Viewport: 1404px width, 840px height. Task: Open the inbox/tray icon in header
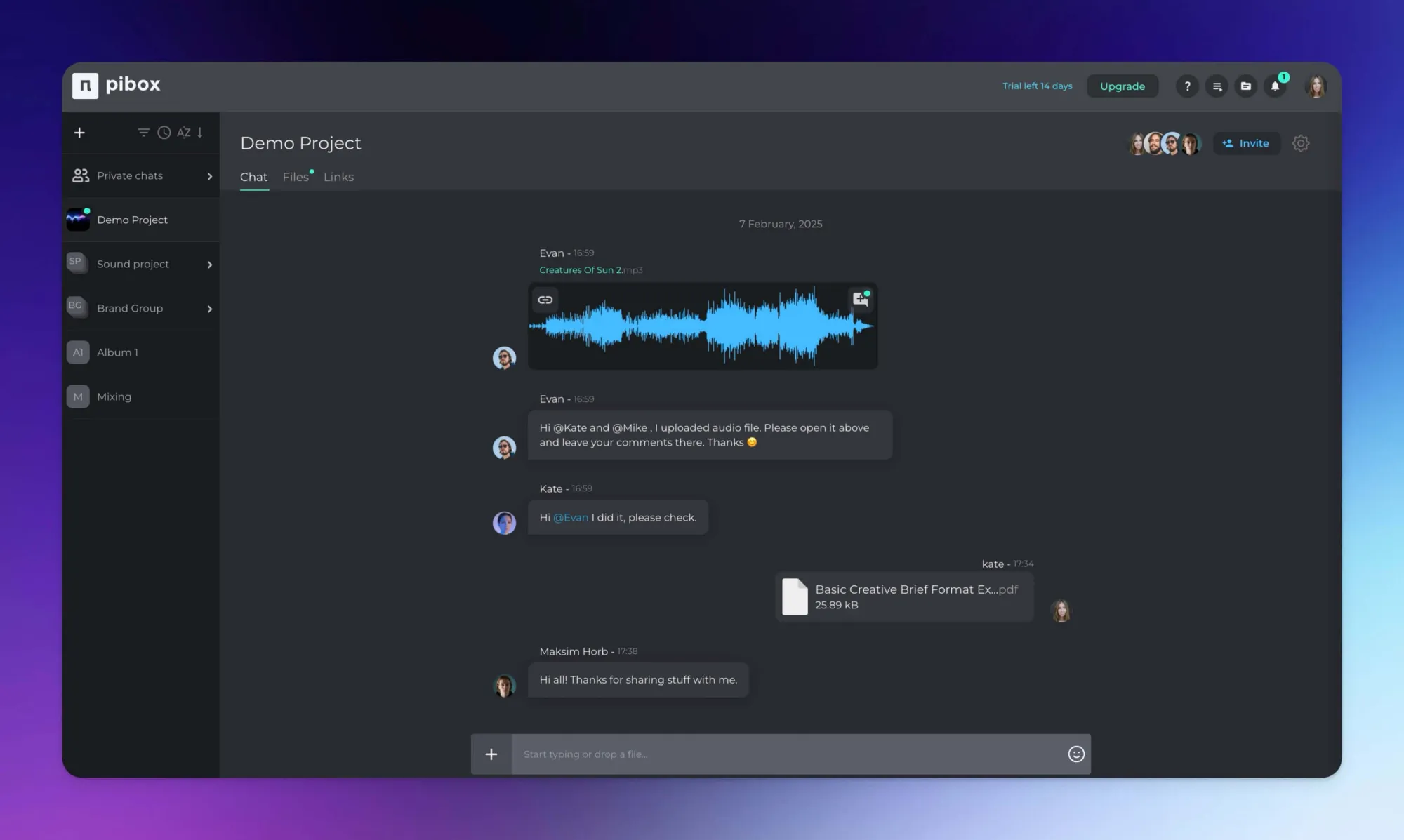click(1247, 85)
